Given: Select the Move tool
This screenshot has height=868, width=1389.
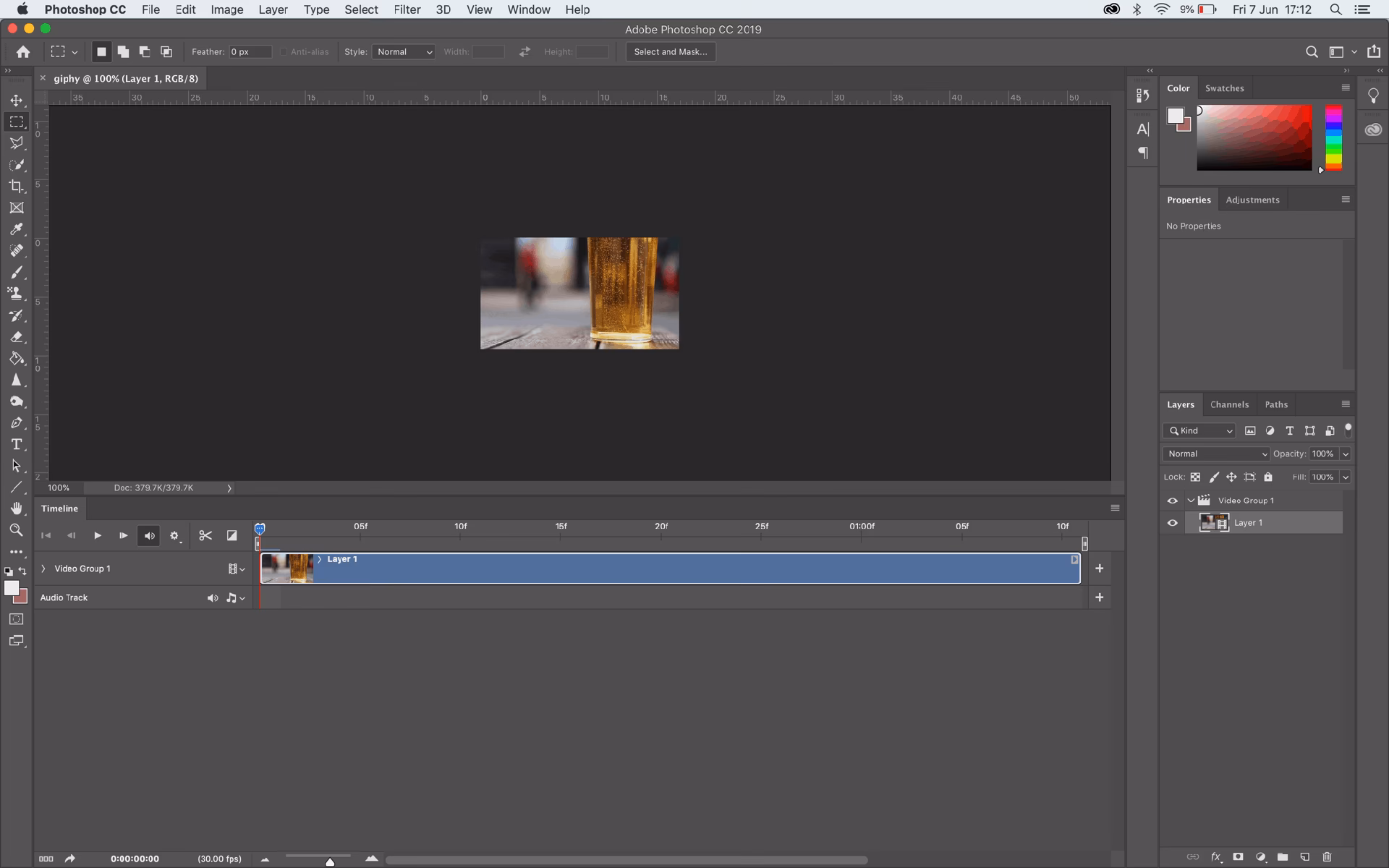Looking at the screenshot, I should (x=16, y=101).
